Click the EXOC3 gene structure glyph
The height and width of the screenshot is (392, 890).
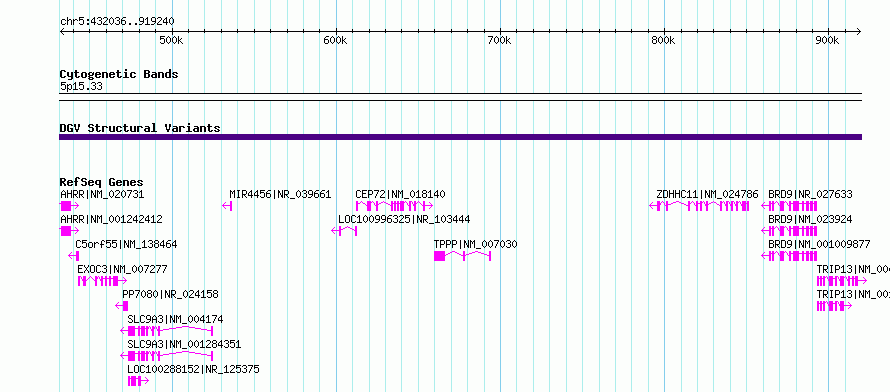[102, 281]
